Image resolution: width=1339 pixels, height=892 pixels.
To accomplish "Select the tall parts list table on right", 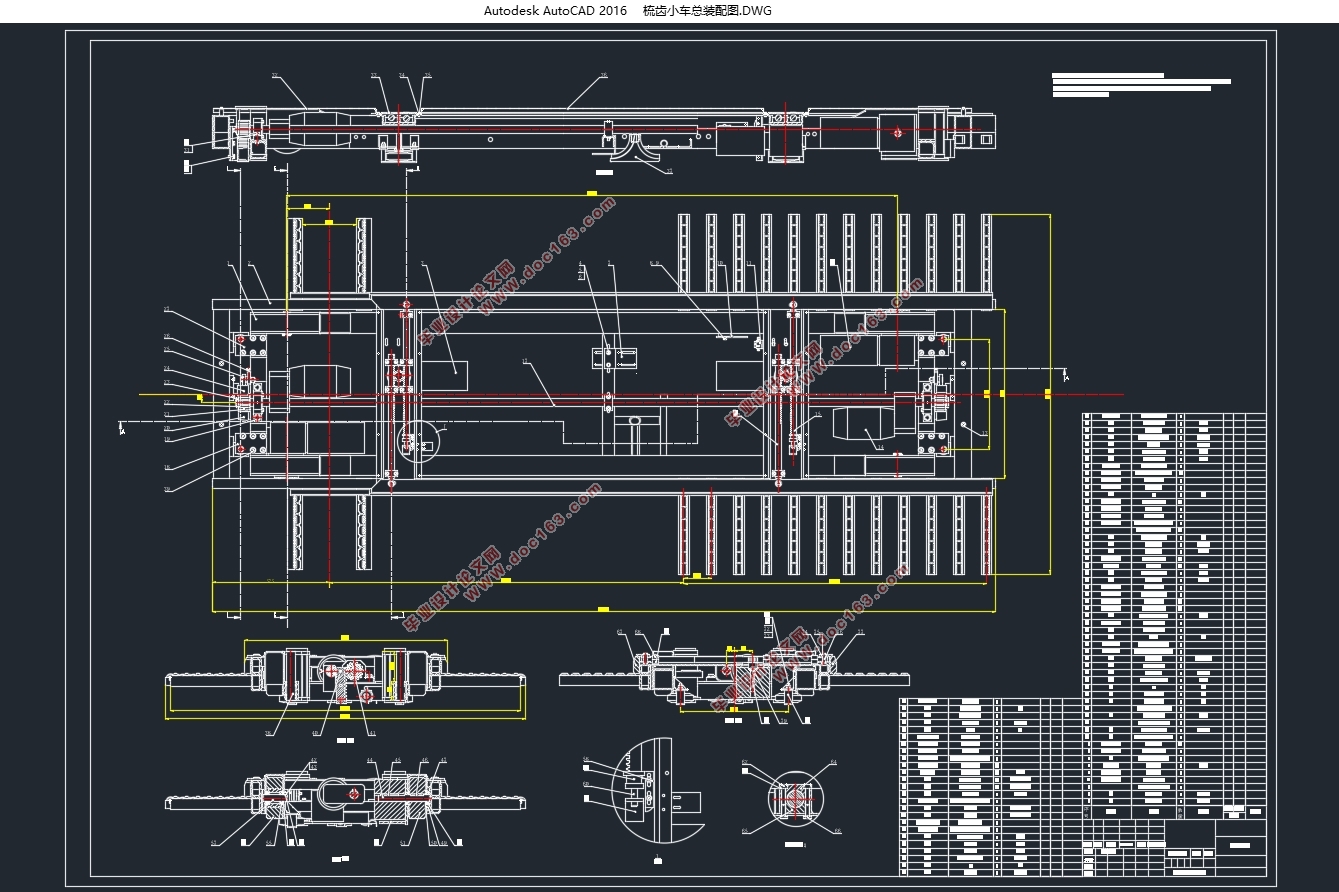I will pos(1174,615).
